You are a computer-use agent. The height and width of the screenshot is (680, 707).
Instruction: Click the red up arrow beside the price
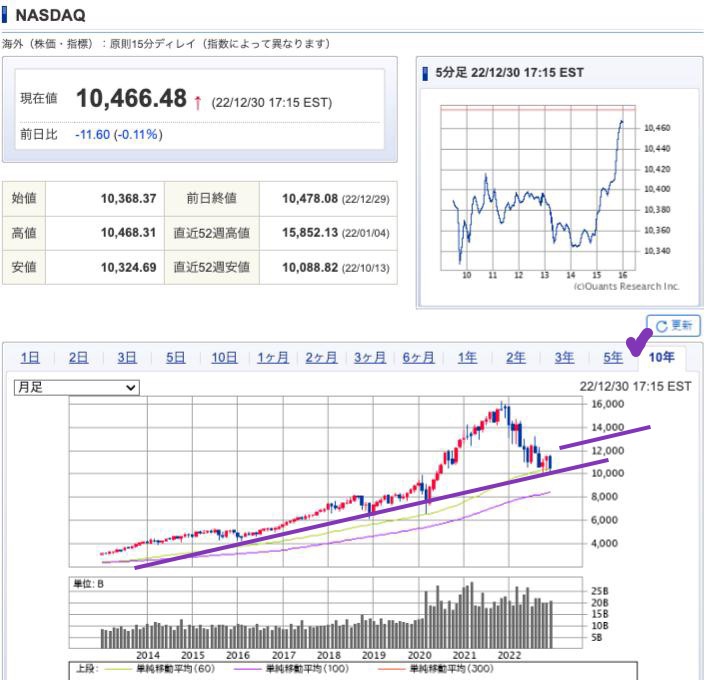[x=197, y=103]
